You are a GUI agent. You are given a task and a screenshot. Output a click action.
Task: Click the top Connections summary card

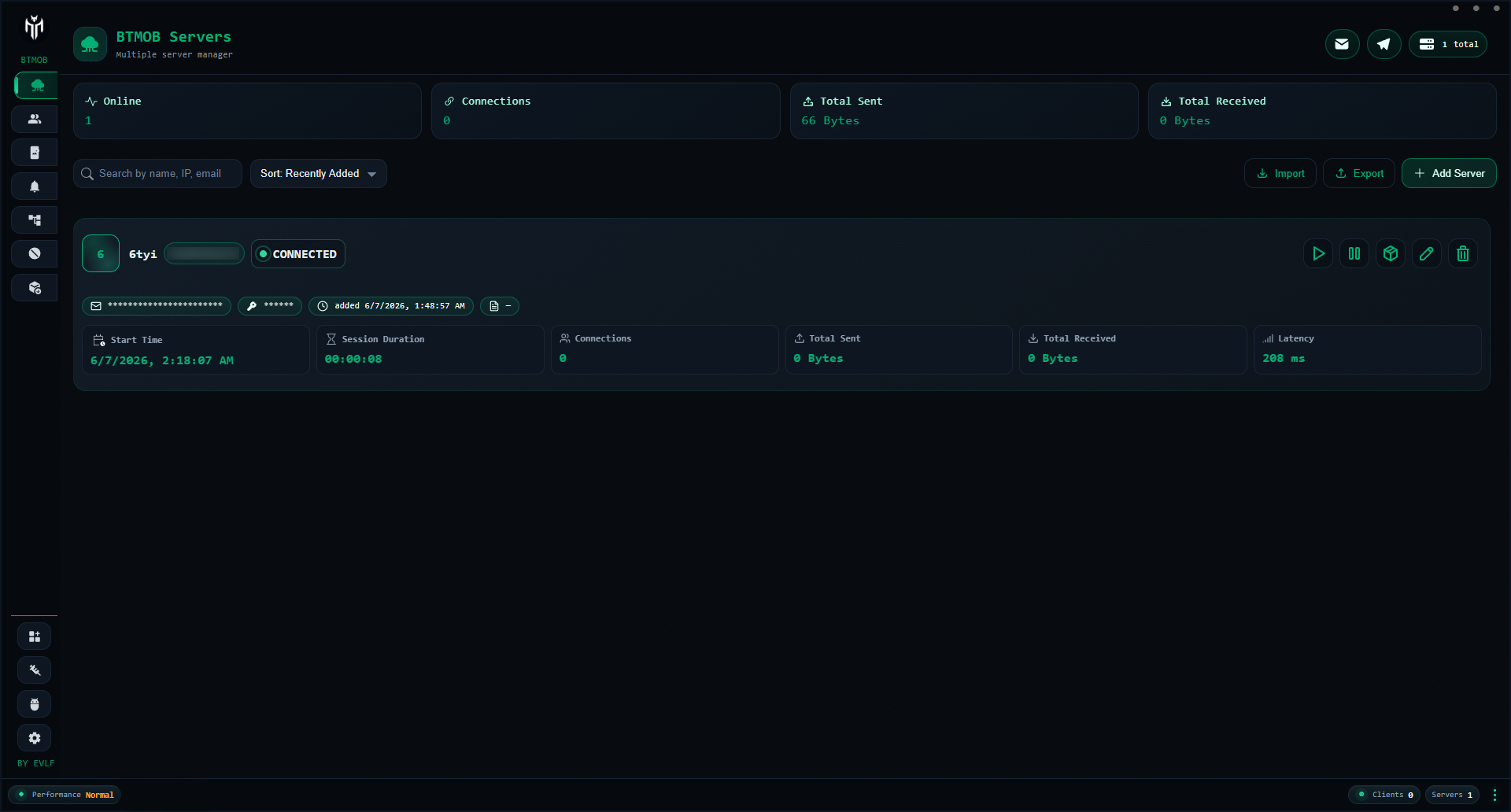(606, 111)
